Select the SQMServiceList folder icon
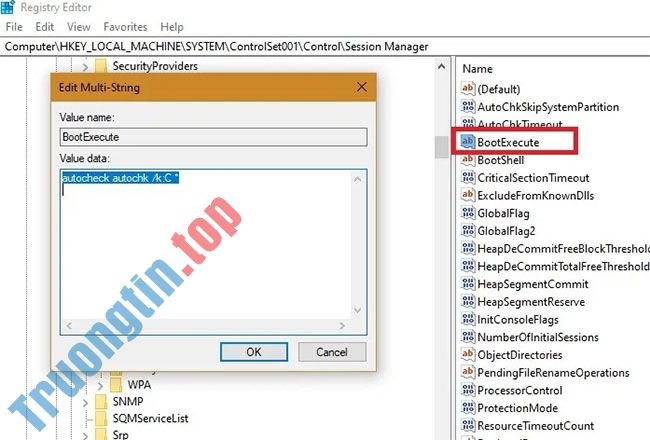 pyautogui.click(x=101, y=419)
